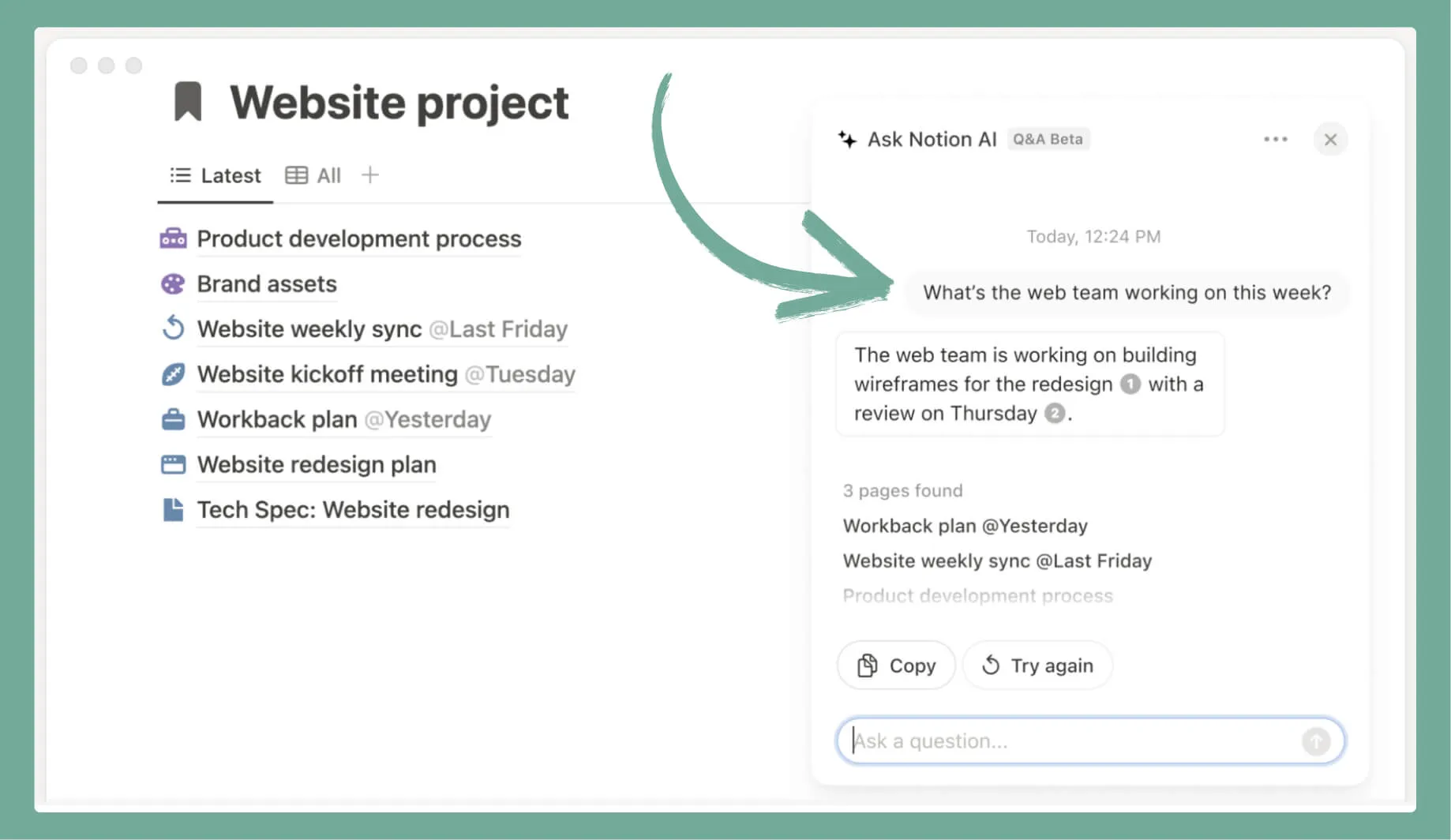1451x840 pixels.
Task: Switch to the All tab
Action: [327, 174]
